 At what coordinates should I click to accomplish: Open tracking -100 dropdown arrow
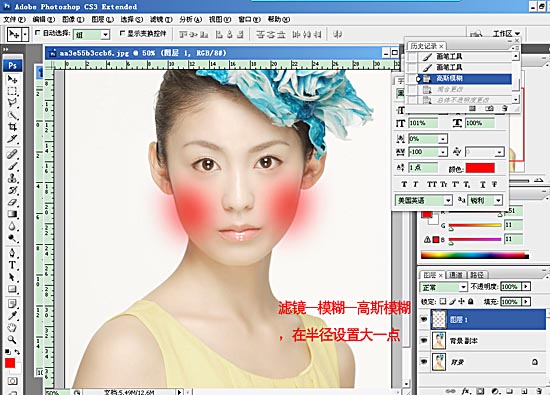coord(443,152)
